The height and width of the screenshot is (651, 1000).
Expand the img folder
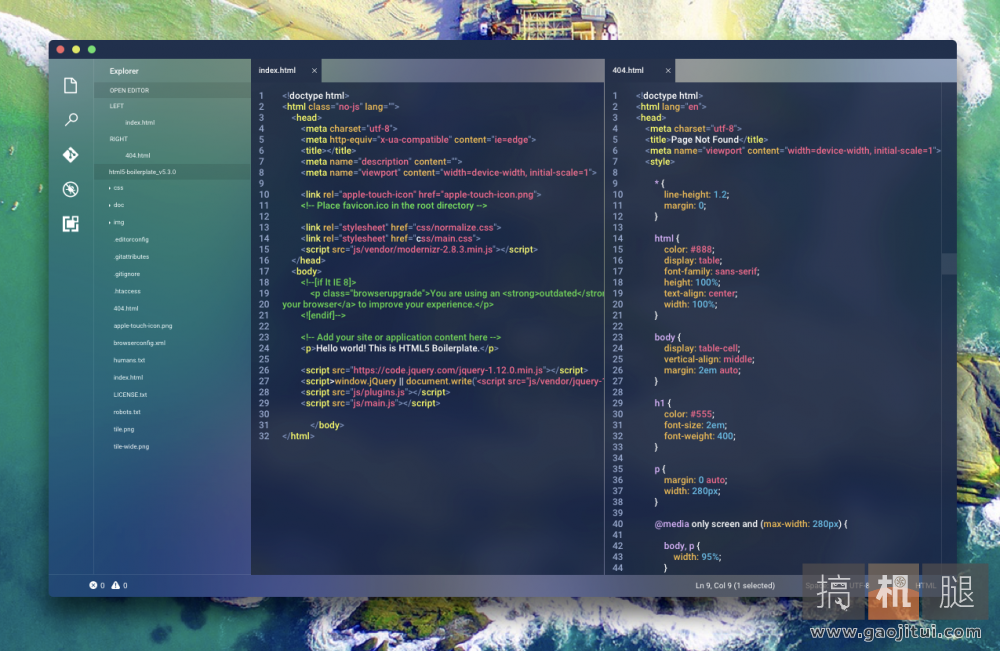tap(119, 223)
